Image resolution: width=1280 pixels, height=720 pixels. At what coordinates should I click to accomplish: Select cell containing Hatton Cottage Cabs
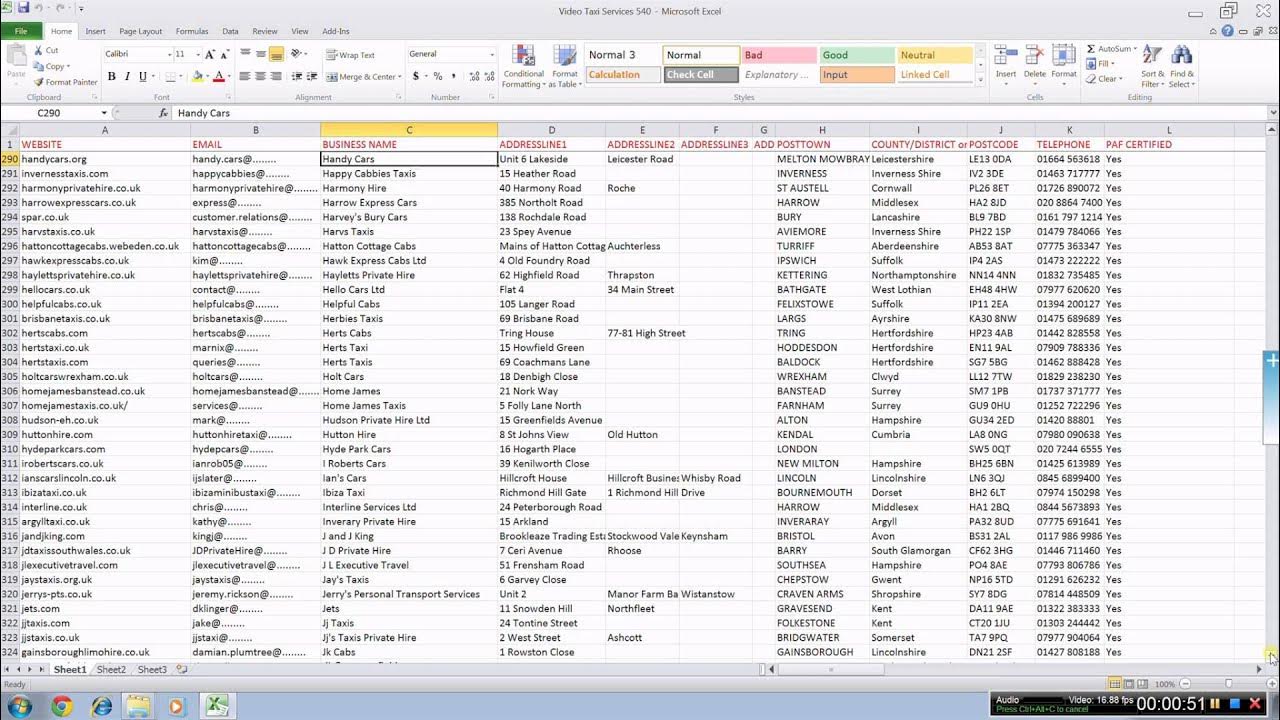click(x=409, y=246)
